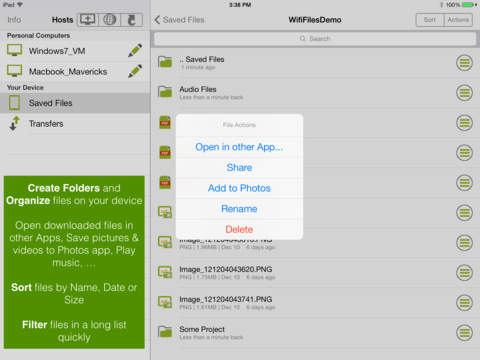Choose Add to Photos
The image size is (480, 360).
(x=239, y=188)
